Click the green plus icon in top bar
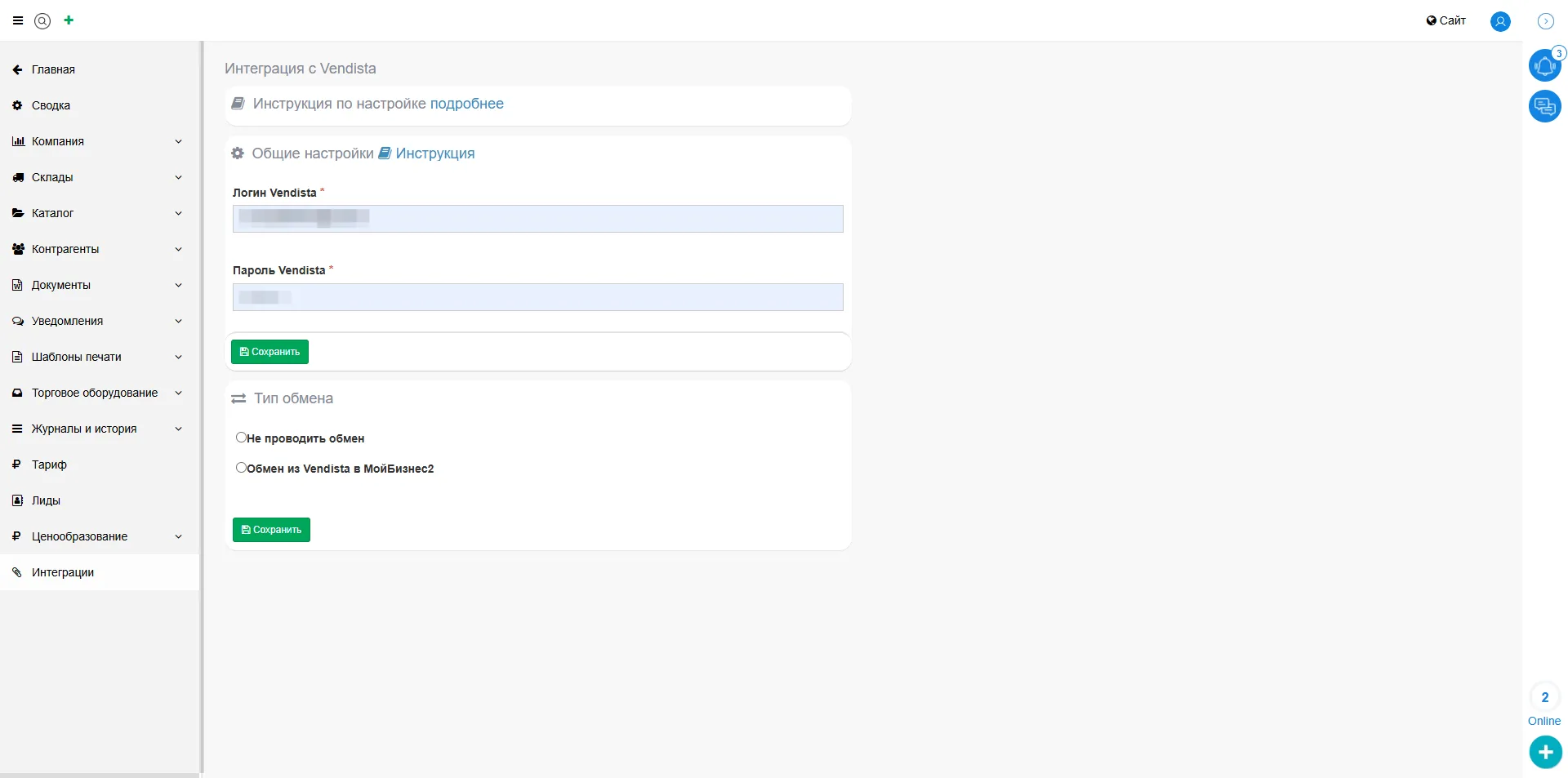This screenshot has width=1568, height=778. click(69, 20)
